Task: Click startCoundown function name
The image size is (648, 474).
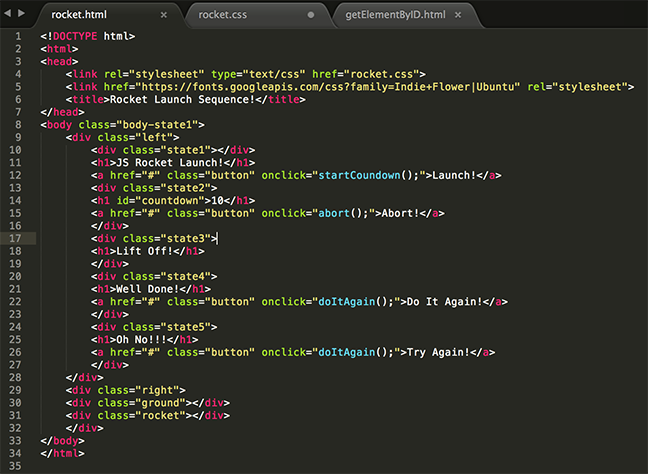Action: 359,175
